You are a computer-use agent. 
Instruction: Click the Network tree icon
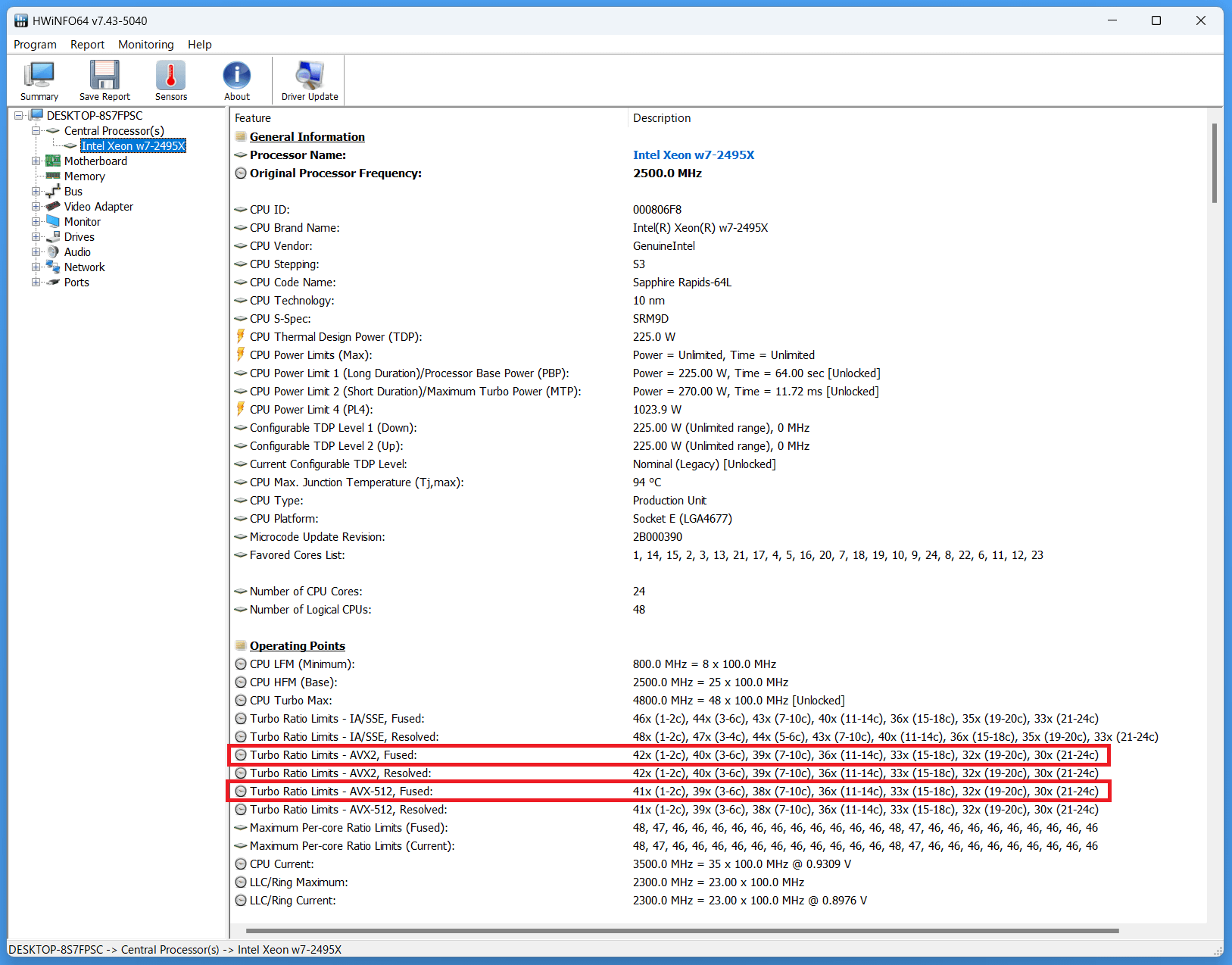(53, 267)
